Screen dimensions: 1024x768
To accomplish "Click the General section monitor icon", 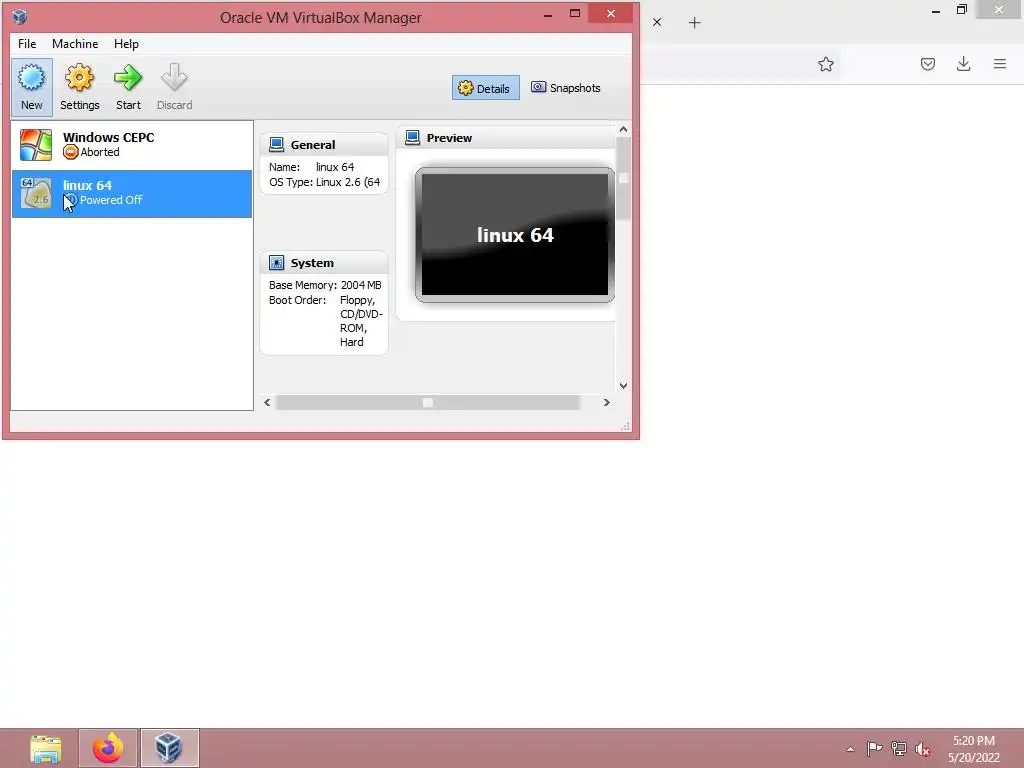I will (277, 144).
